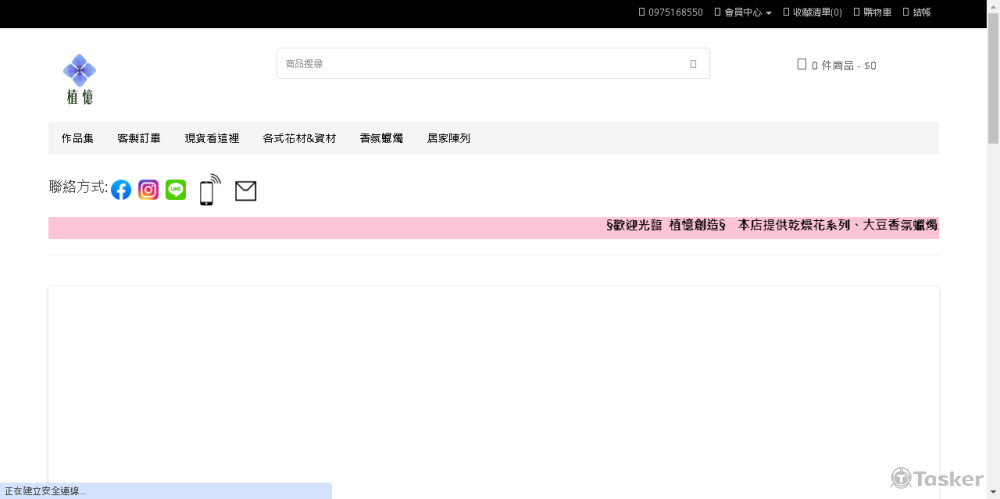Select the 香氛蠟燭 menu item
This screenshot has height=499, width=1000.
pos(381,139)
